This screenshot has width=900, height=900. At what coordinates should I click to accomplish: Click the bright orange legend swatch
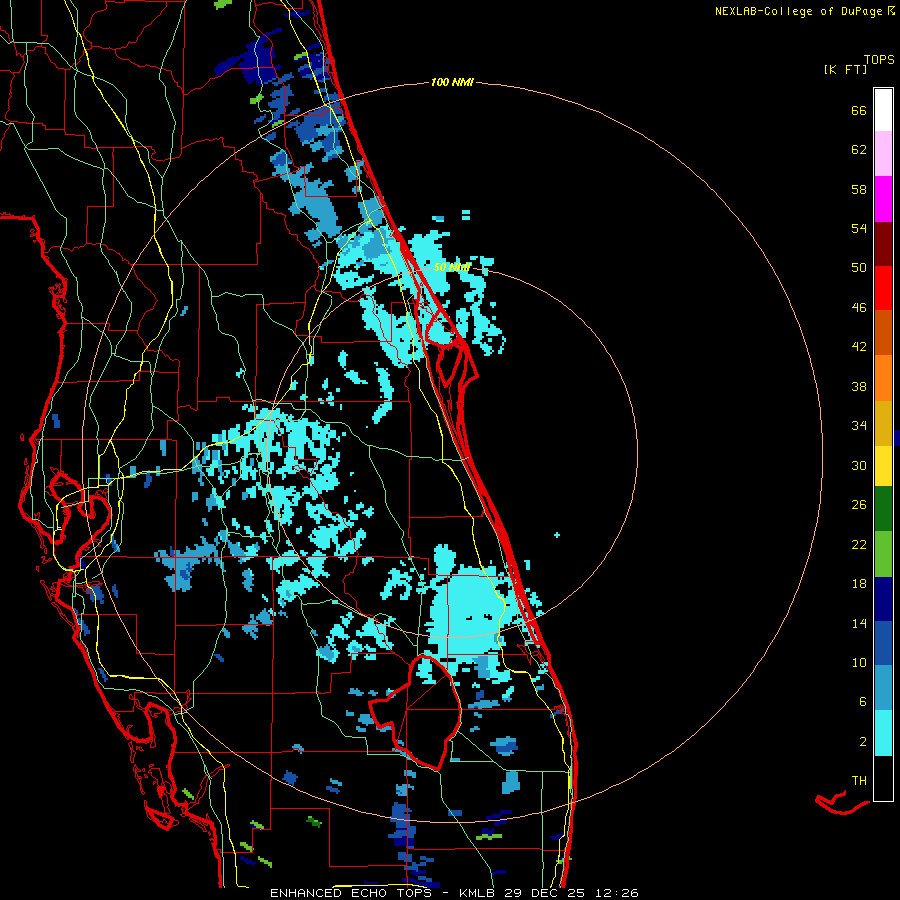(883, 378)
